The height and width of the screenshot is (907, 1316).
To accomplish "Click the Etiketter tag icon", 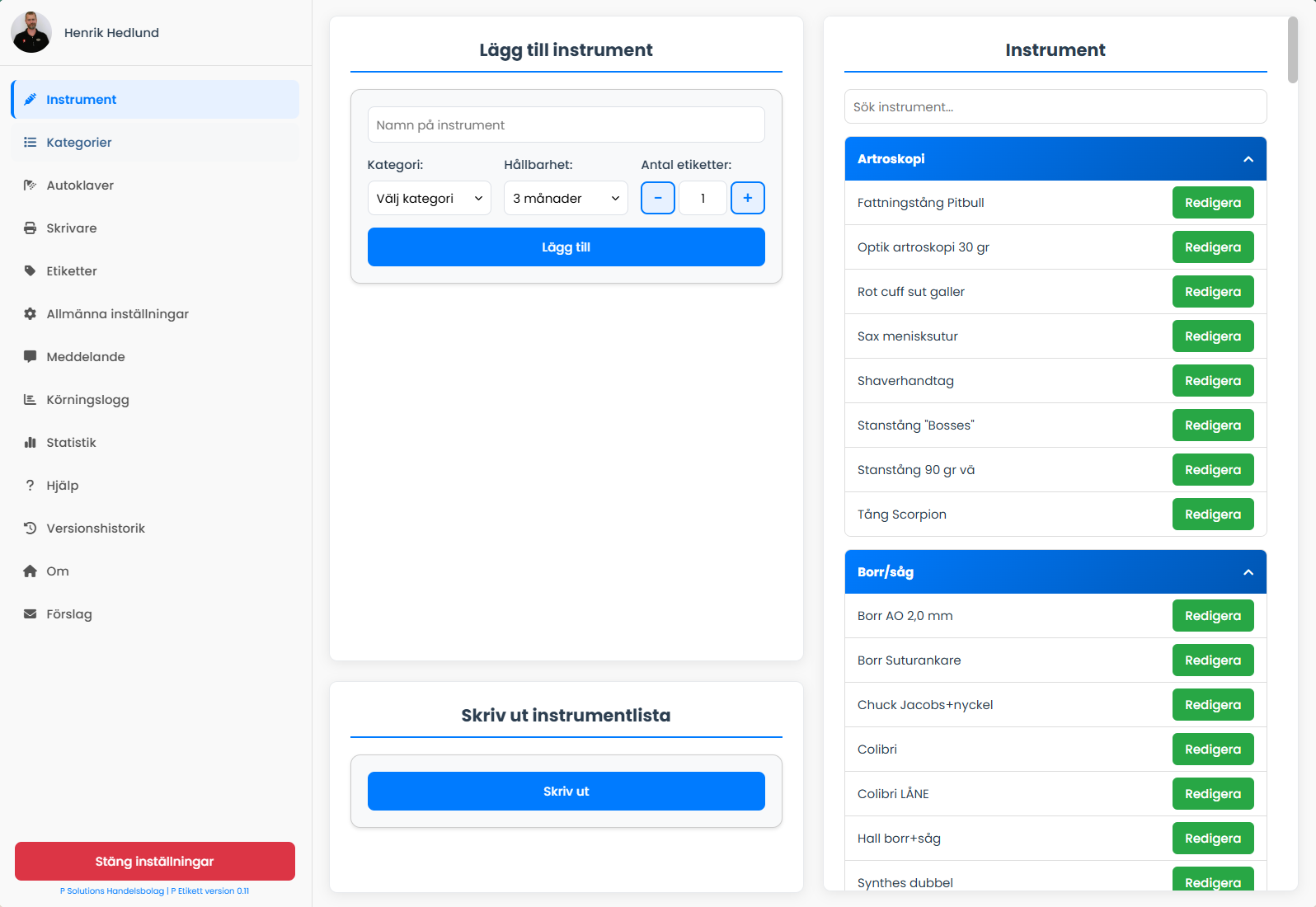I will tap(30, 271).
